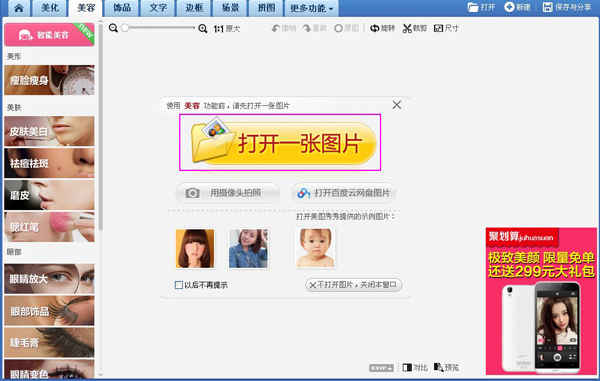Image resolution: width=600 pixels, height=381 pixels.
Task: Click the 对比 compare icon
Action: [415, 368]
